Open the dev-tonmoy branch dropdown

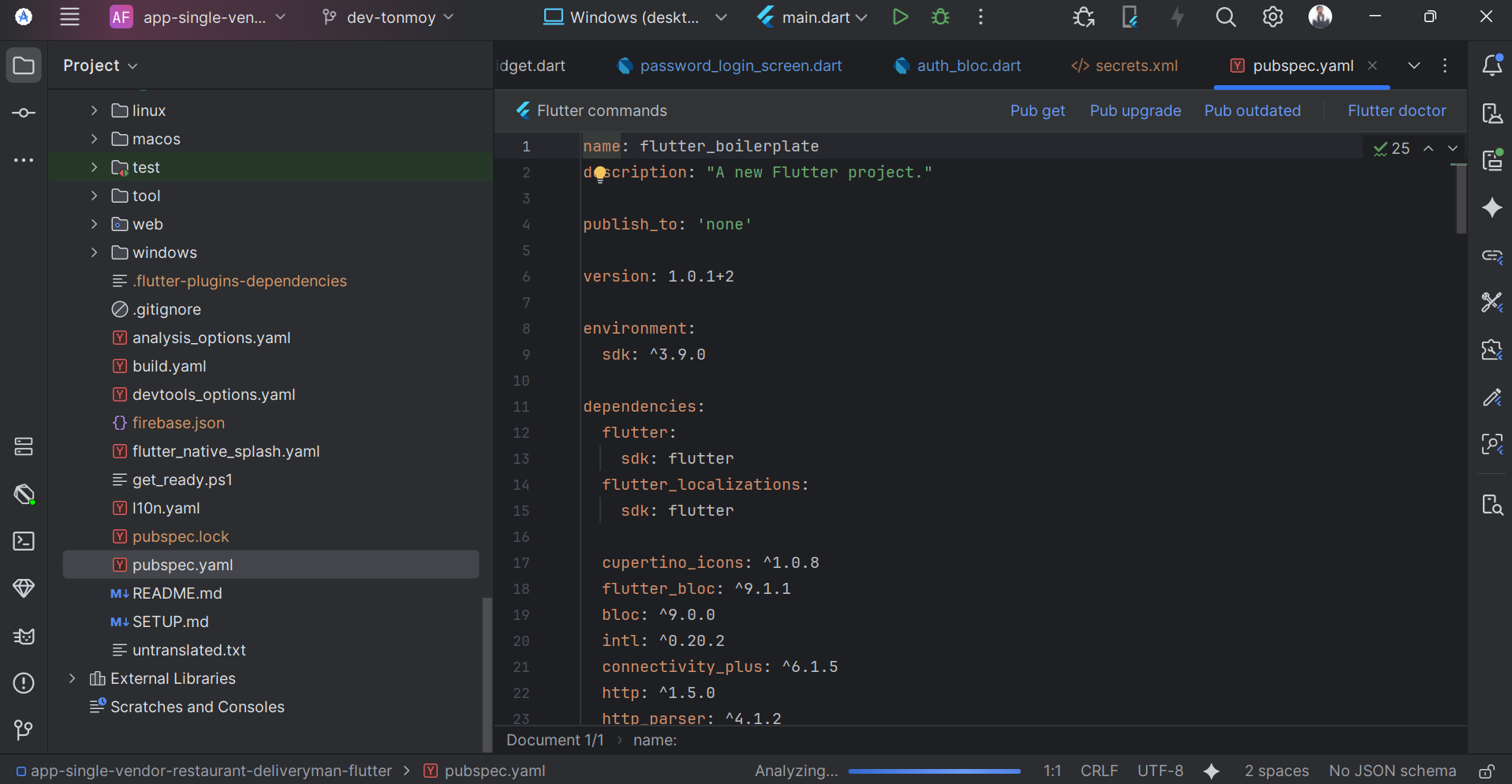click(x=390, y=17)
